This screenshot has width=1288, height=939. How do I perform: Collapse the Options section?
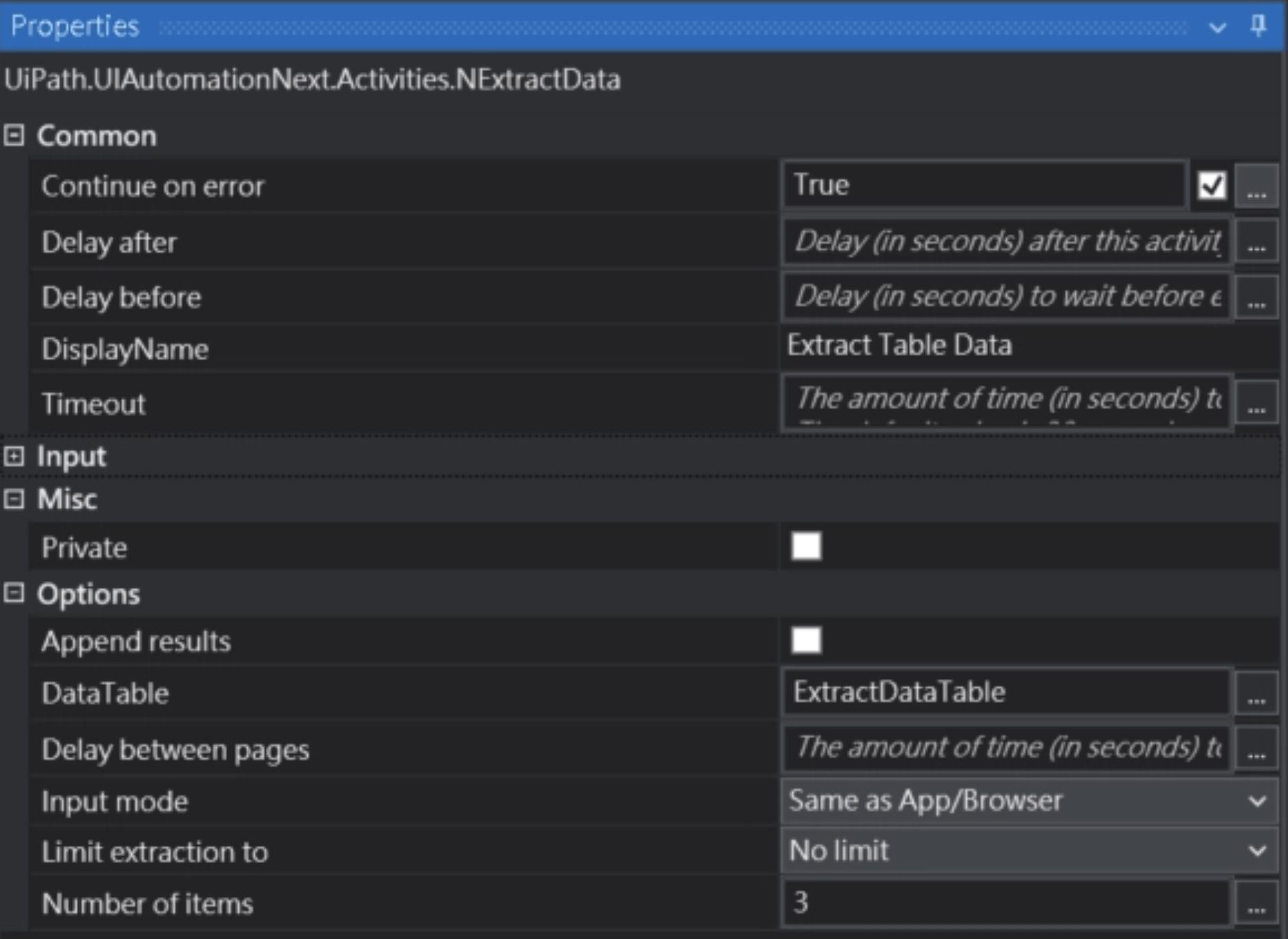[14, 593]
